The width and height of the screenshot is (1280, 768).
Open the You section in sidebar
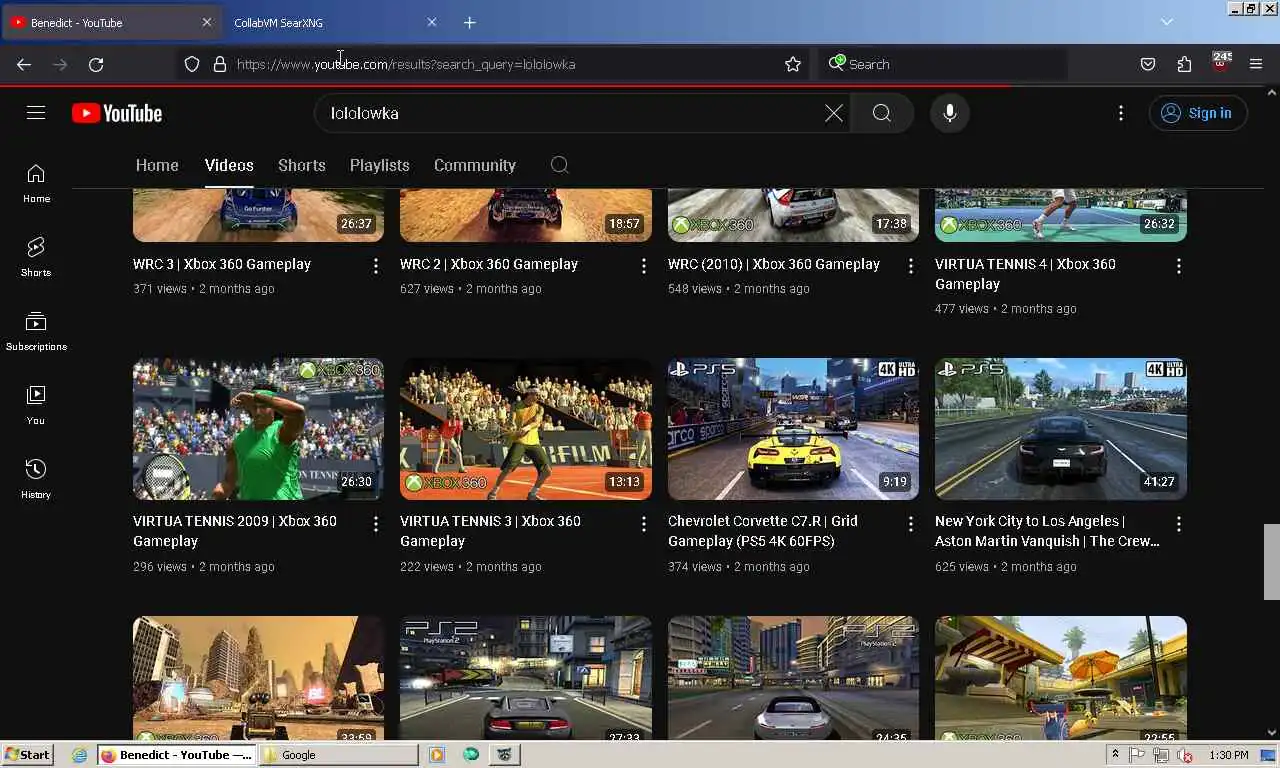coord(36,406)
